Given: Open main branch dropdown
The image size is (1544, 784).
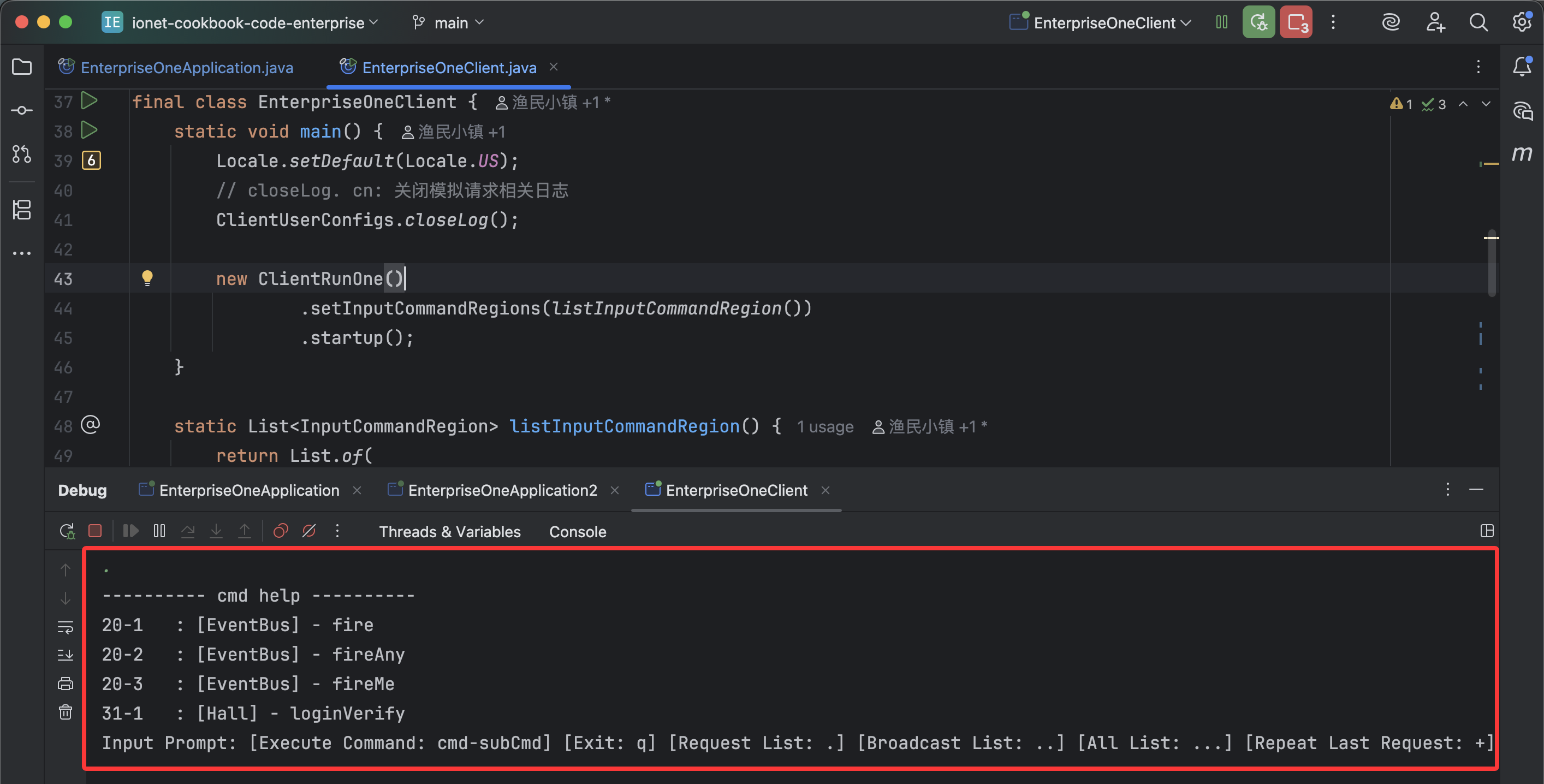Looking at the screenshot, I should coord(451,23).
